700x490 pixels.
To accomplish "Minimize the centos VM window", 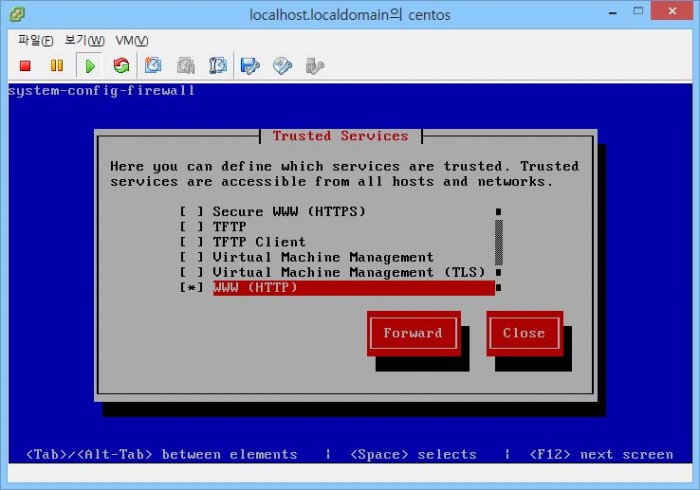I will pos(613,12).
